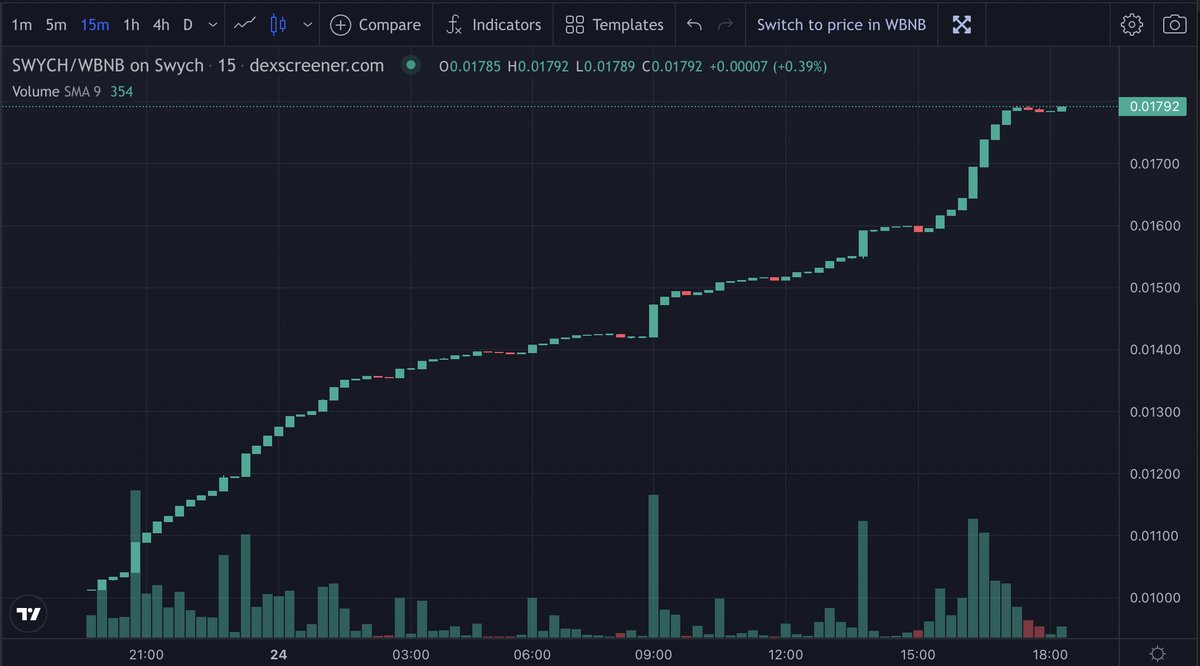Click the 0.01700 price axis label
Screen dimensions: 1200x666
tap(1154, 164)
